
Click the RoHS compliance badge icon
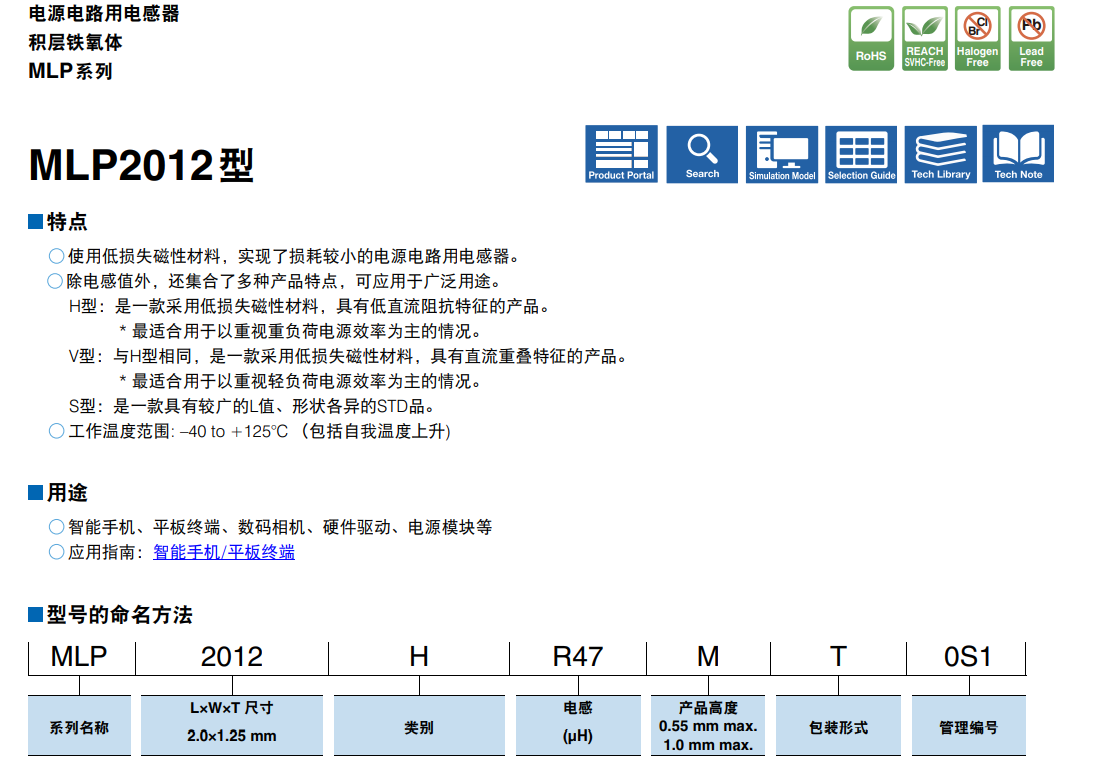(870, 39)
